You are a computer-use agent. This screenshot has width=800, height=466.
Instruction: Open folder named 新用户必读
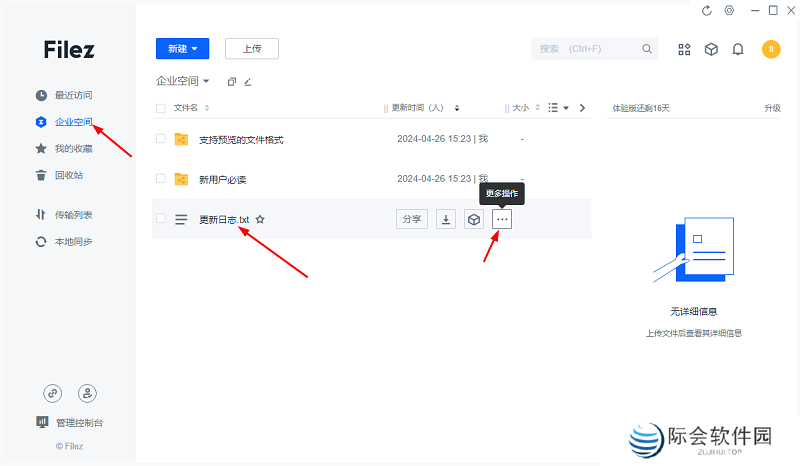click(x=222, y=180)
